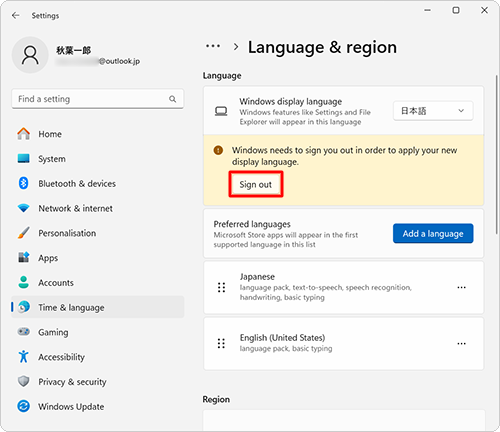
Task: Click Add a language button
Action: point(433,233)
